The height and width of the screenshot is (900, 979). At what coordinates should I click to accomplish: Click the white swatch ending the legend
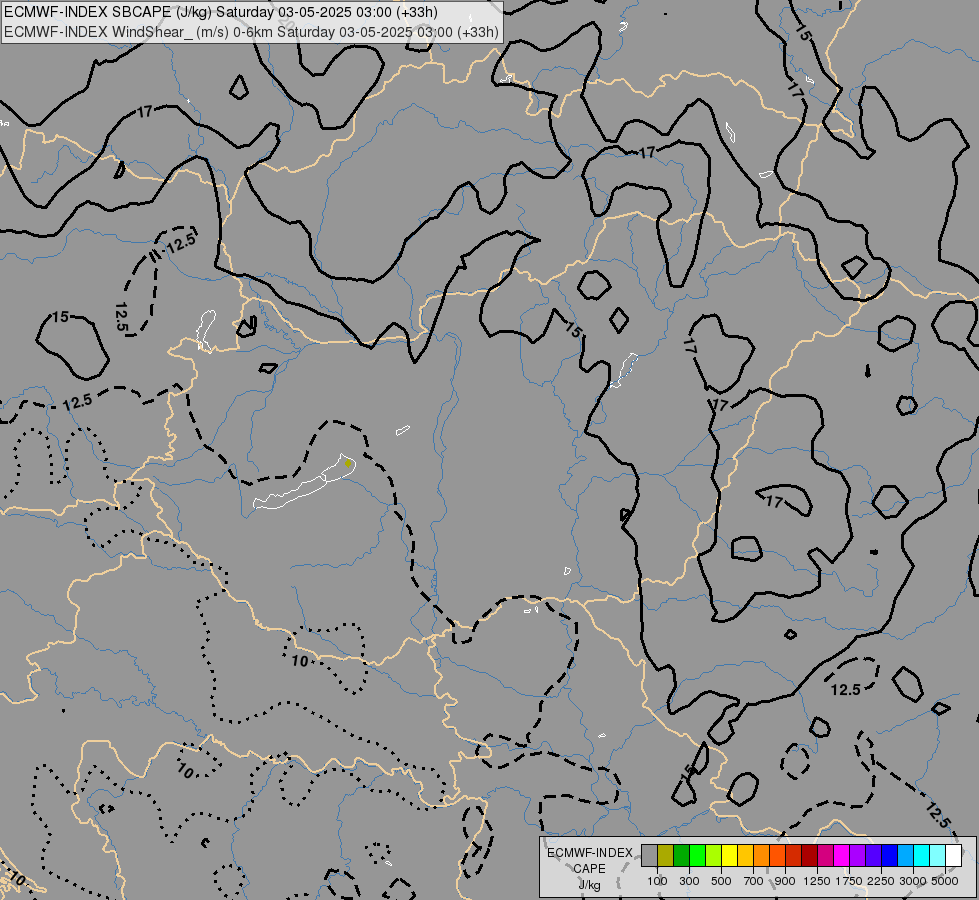click(953, 855)
